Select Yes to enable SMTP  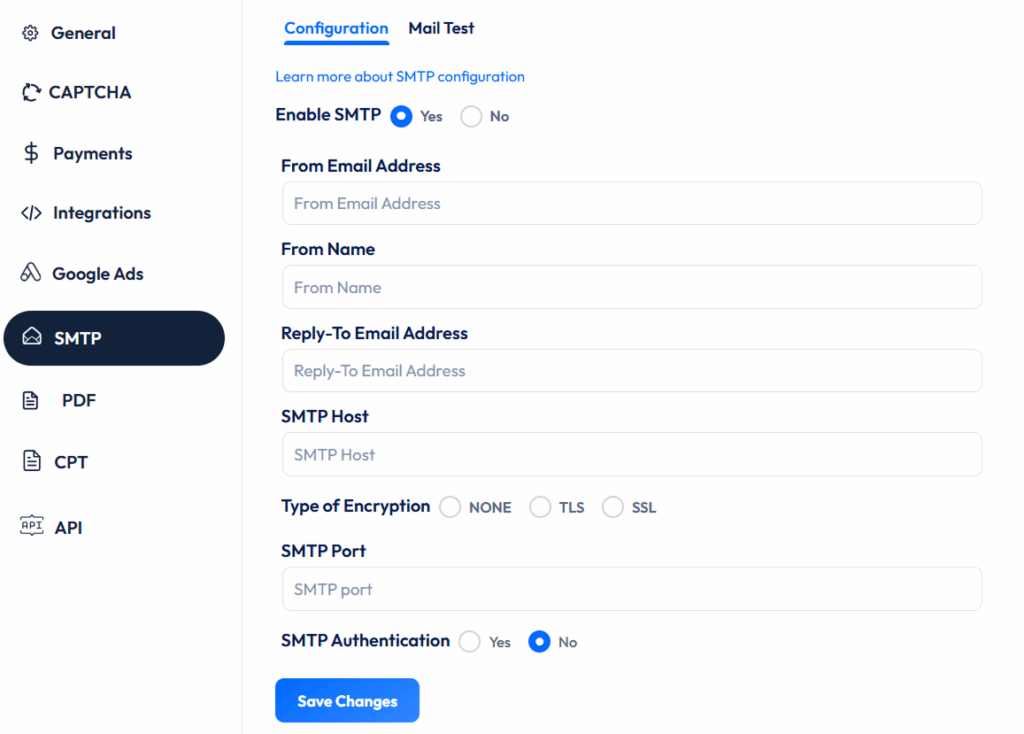pyautogui.click(x=400, y=116)
